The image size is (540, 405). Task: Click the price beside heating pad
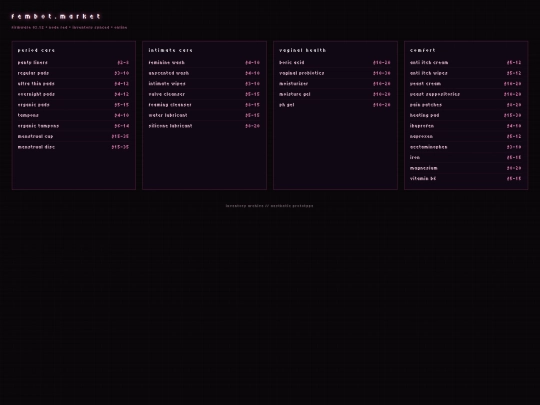point(512,115)
